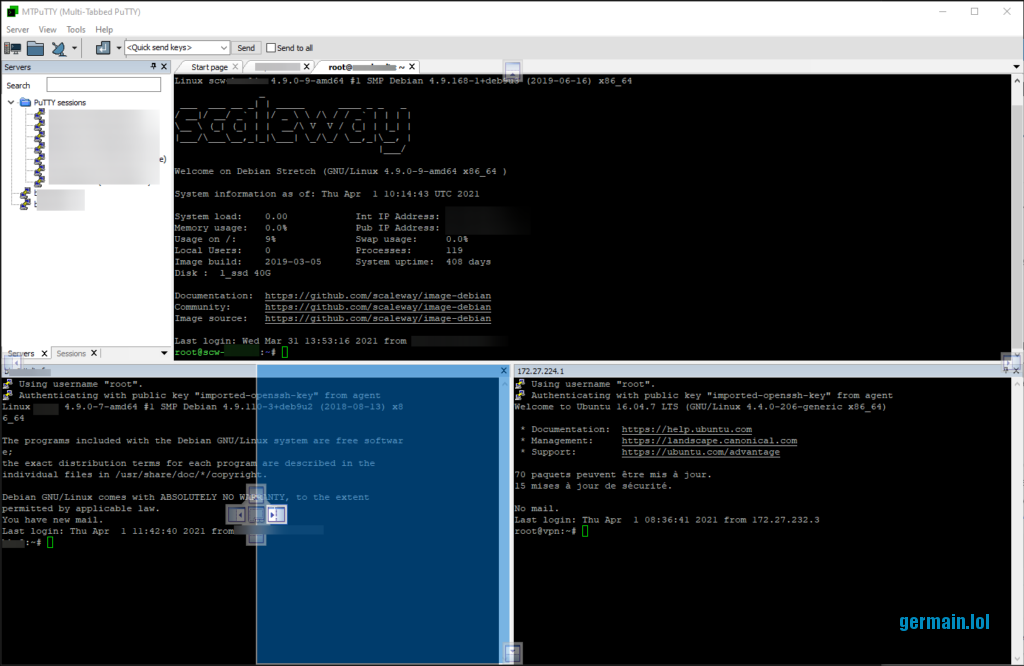Viewport: 1024px width, 666px height.
Task: Switch to the Start page tab
Action: [209, 67]
